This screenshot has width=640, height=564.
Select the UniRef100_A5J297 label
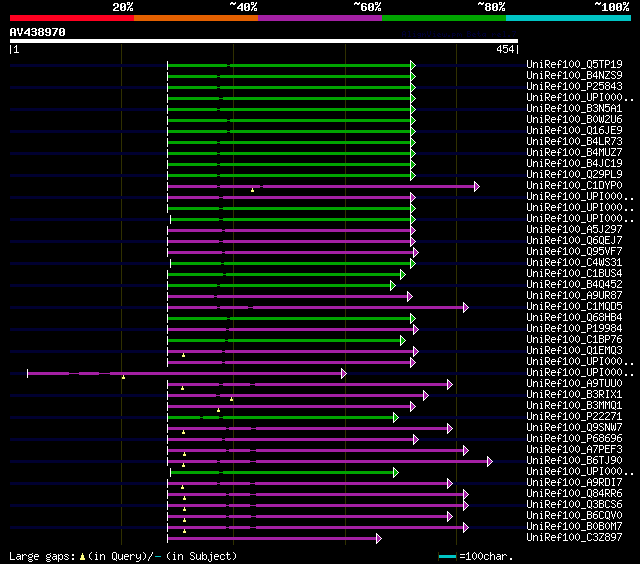pyautogui.click(x=574, y=230)
